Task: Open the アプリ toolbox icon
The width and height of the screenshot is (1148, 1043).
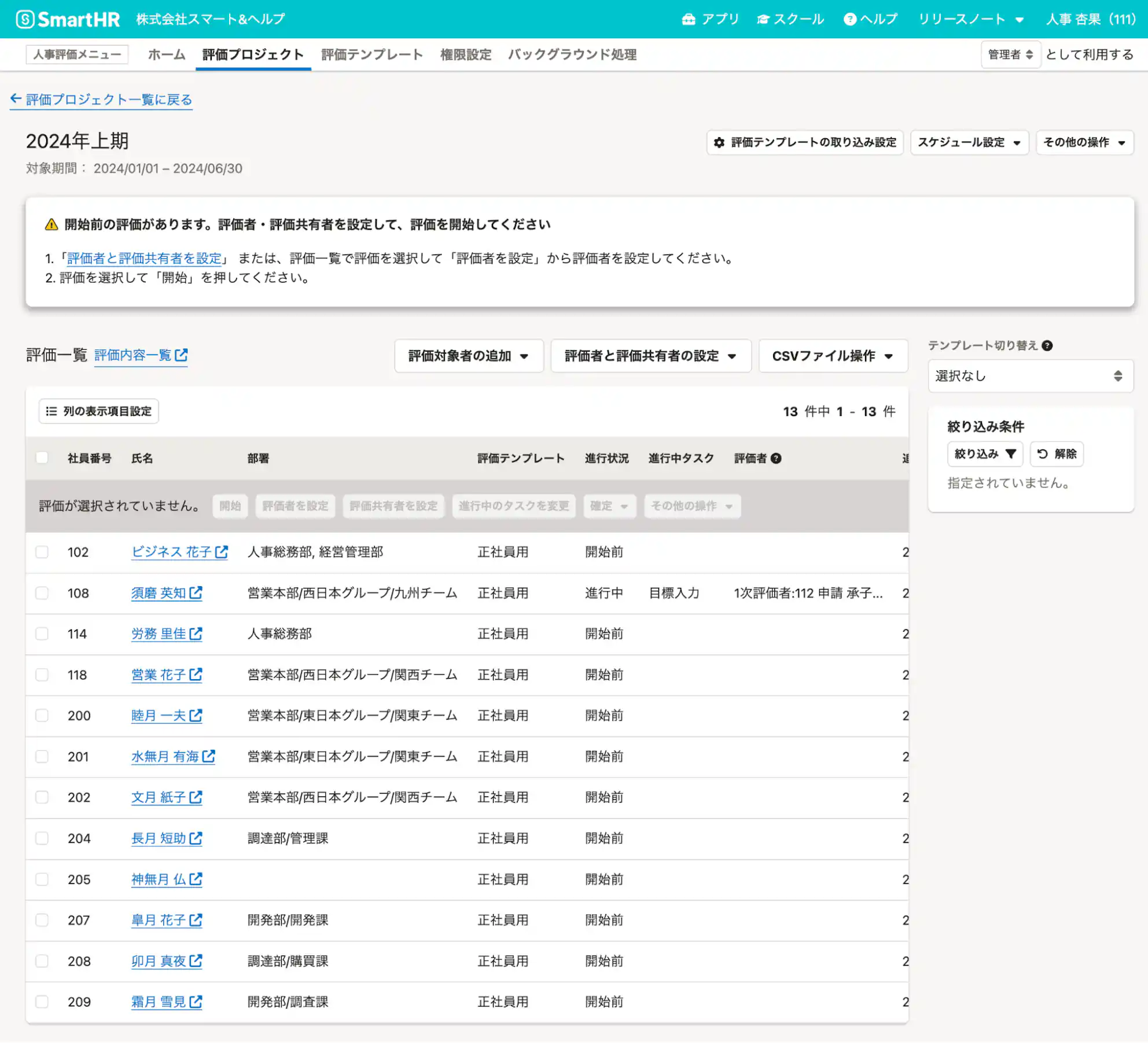Action: (688, 19)
